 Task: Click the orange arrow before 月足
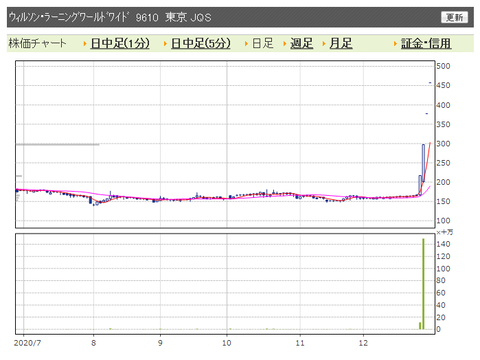coord(324,44)
